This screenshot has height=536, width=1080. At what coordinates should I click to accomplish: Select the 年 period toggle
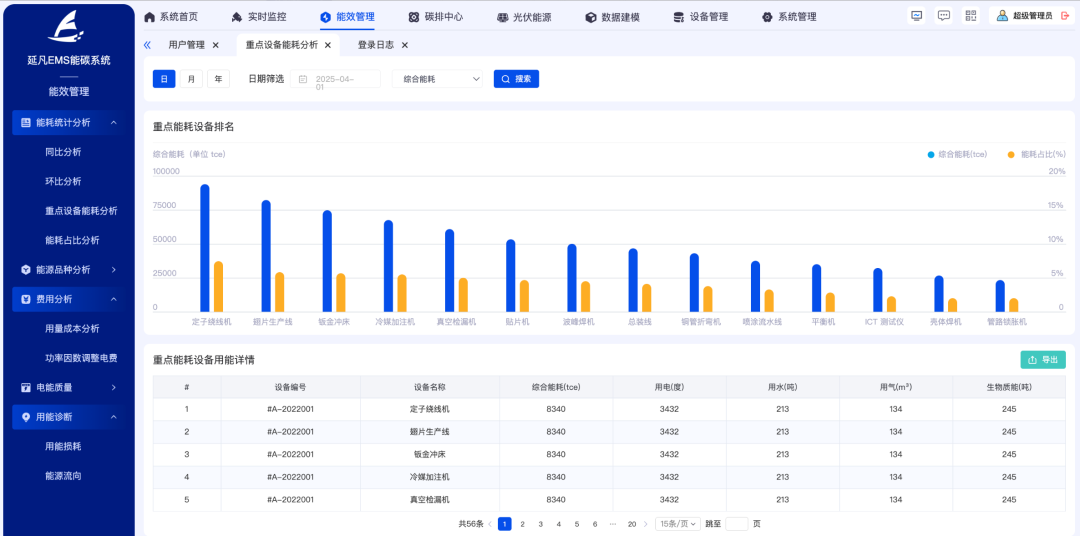pos(218,79)
